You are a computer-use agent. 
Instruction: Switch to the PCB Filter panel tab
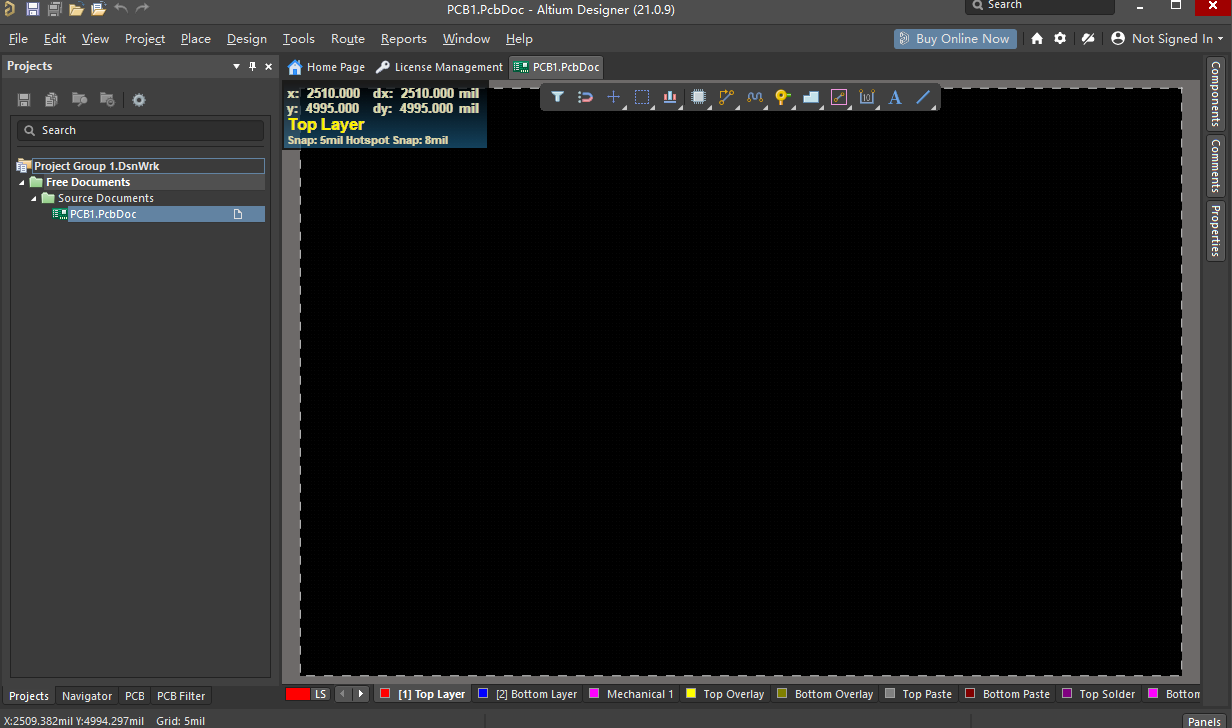(x=181, y=696)
